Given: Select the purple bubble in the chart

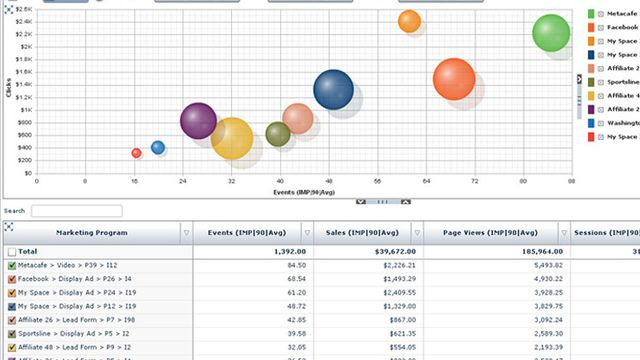Looking at the screenshot, I should 198,121.
